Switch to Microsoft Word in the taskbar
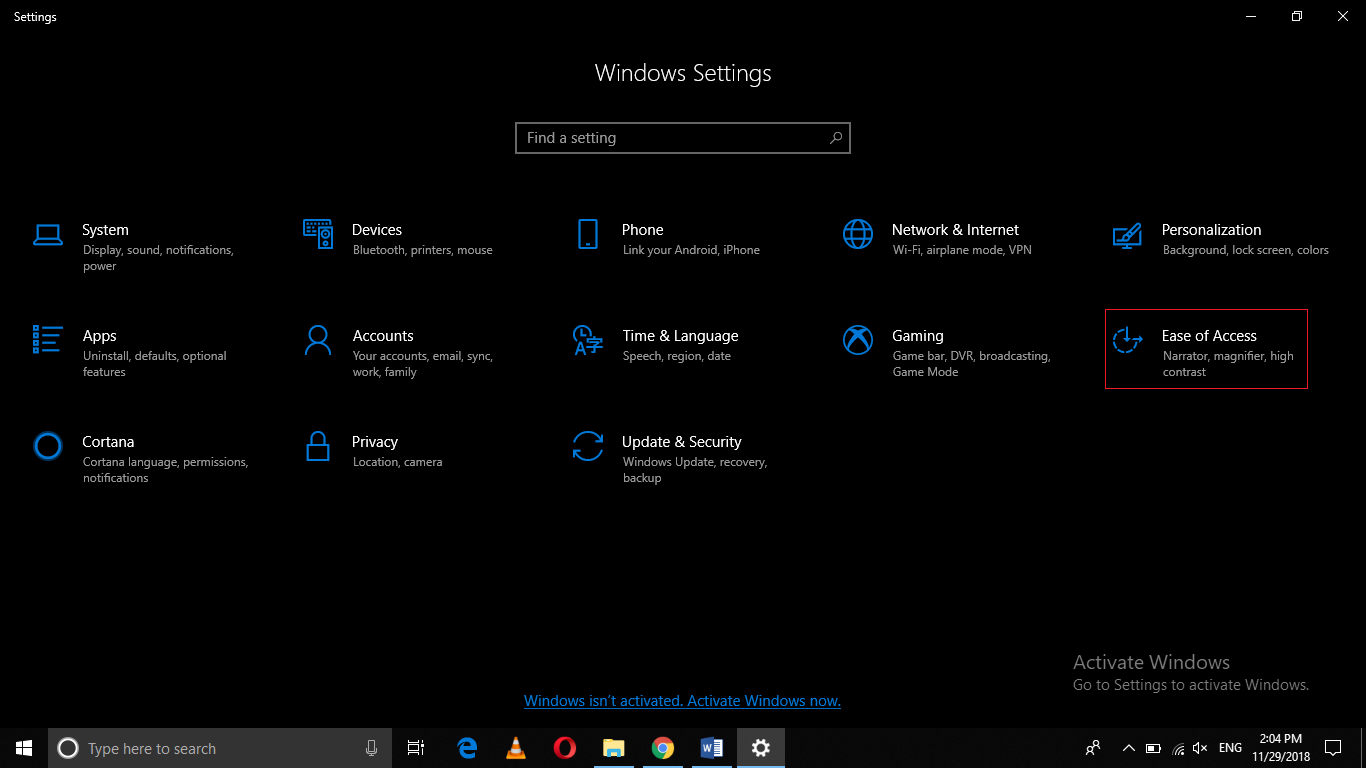Image resolution: width=1366 pixels, height=768 pixels. click(711, 748)
